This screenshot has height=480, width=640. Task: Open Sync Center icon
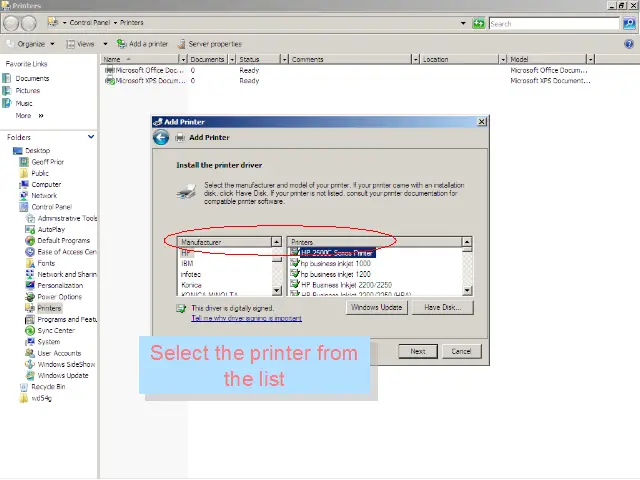click(30, 331)
